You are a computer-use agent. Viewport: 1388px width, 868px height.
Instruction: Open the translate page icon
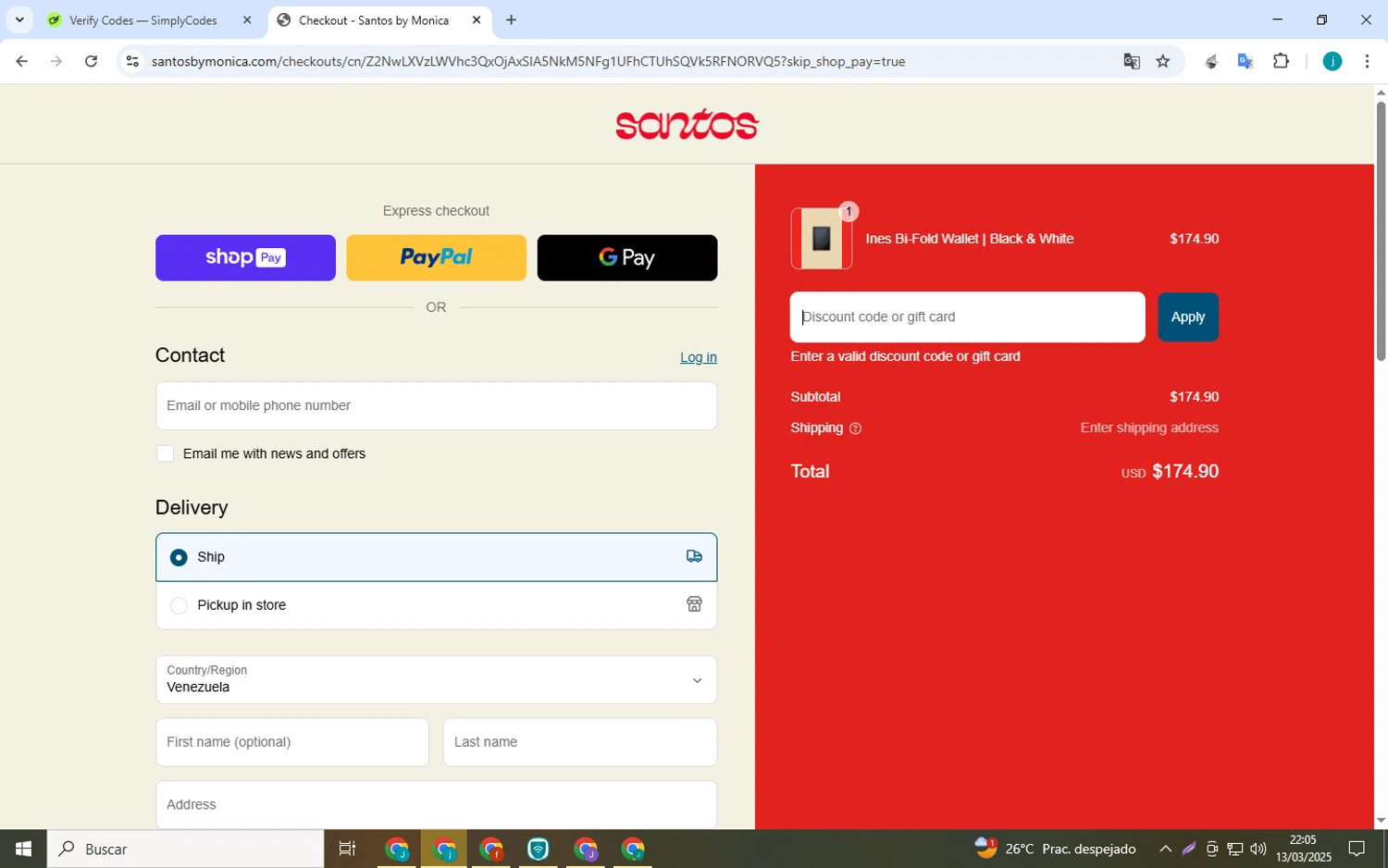point(1132,61)
